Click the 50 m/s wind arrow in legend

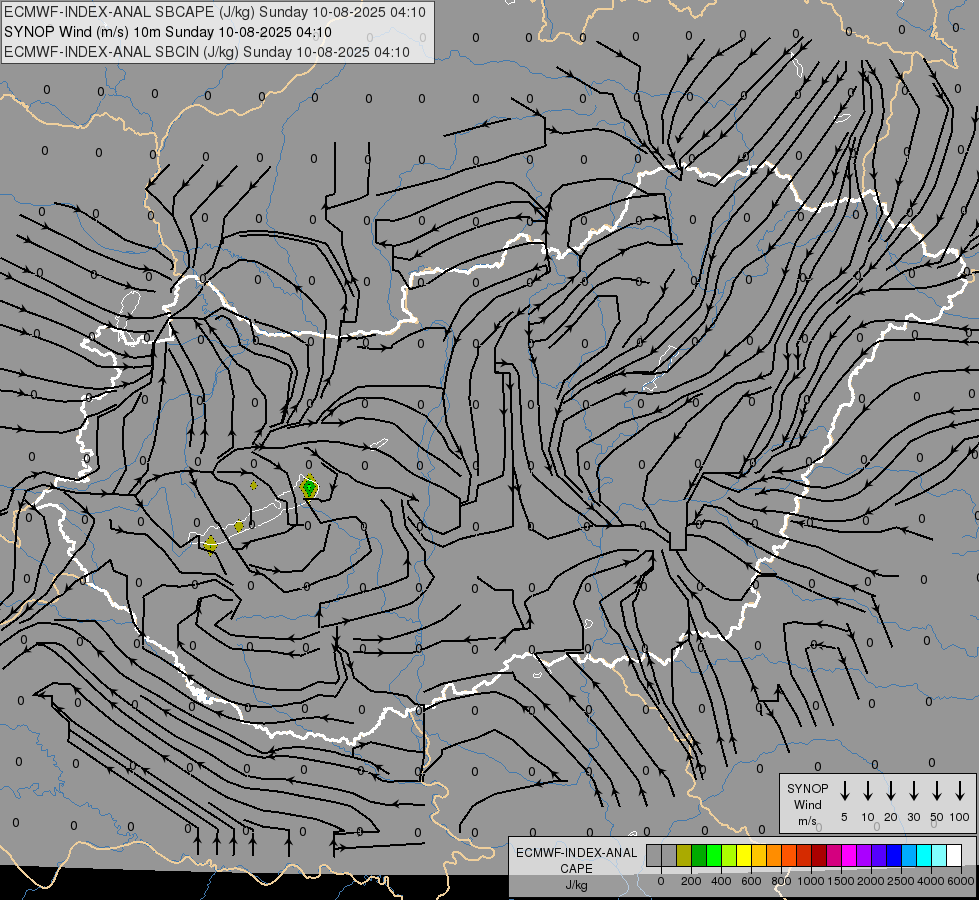937,791
